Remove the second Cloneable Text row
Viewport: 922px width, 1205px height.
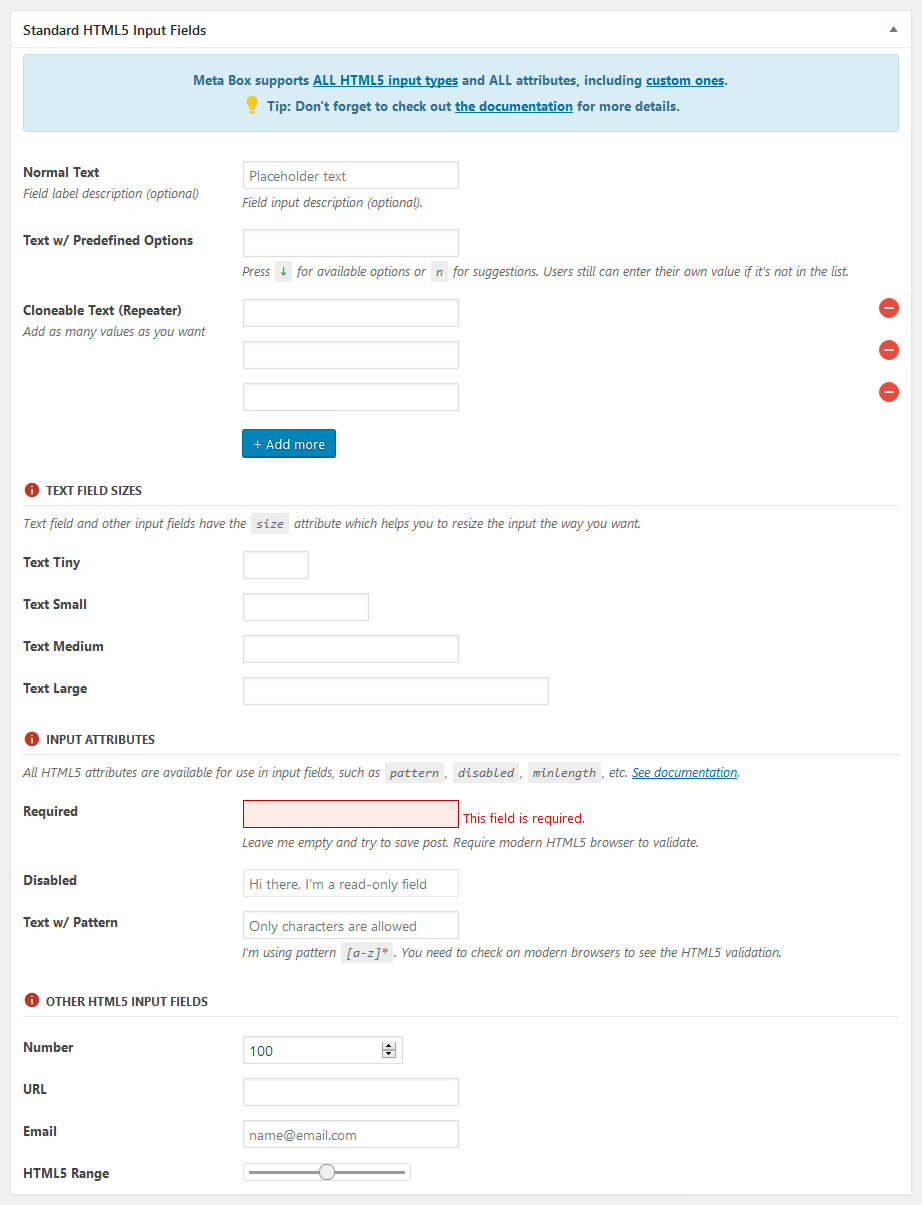(888, 350)
